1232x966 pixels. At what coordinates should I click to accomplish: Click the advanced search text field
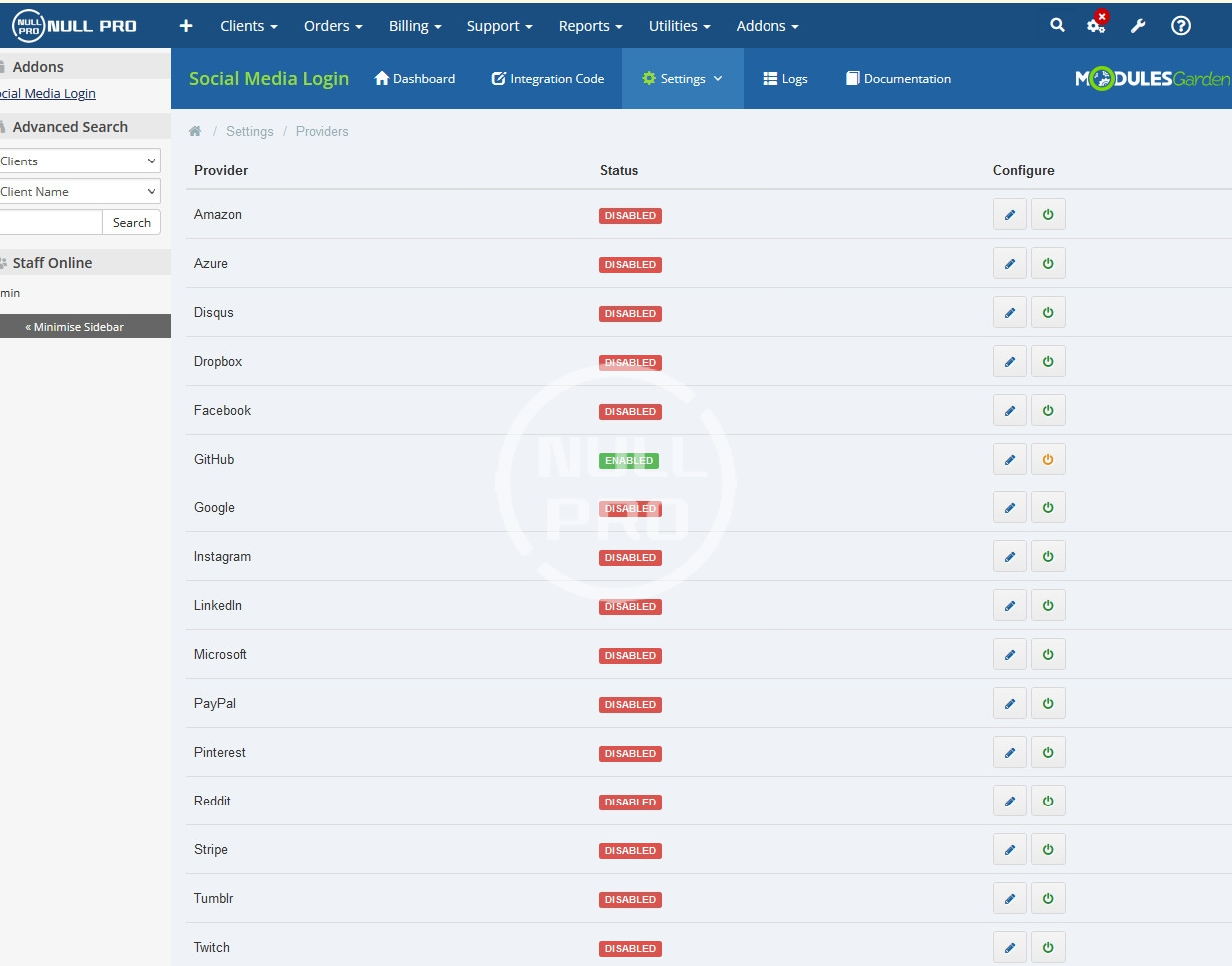[x=50, y=223]
